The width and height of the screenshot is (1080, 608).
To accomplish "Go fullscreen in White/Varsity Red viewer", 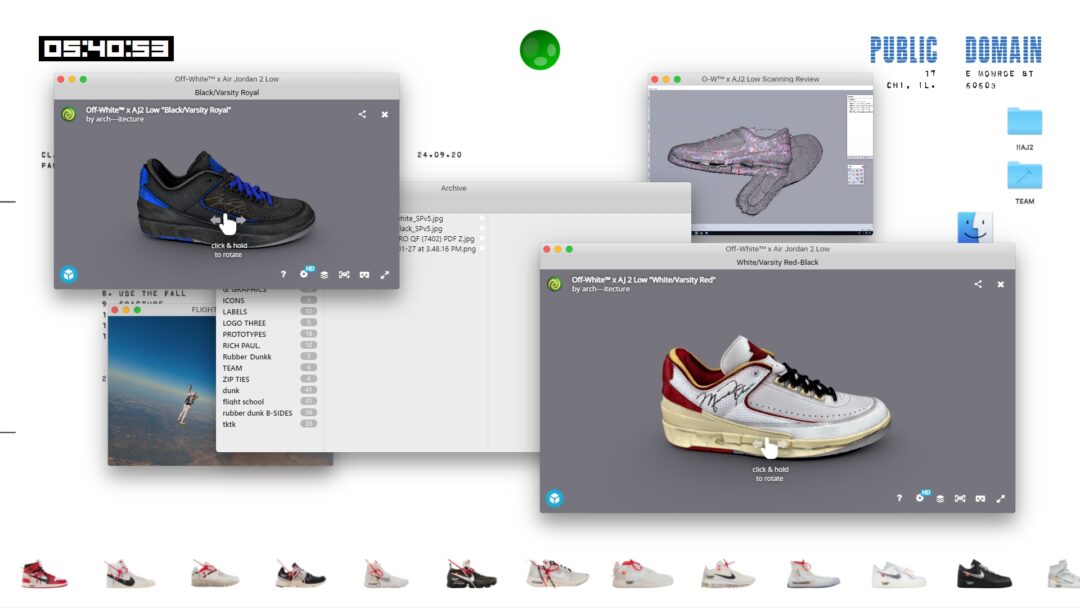I will coord(1001,499).
